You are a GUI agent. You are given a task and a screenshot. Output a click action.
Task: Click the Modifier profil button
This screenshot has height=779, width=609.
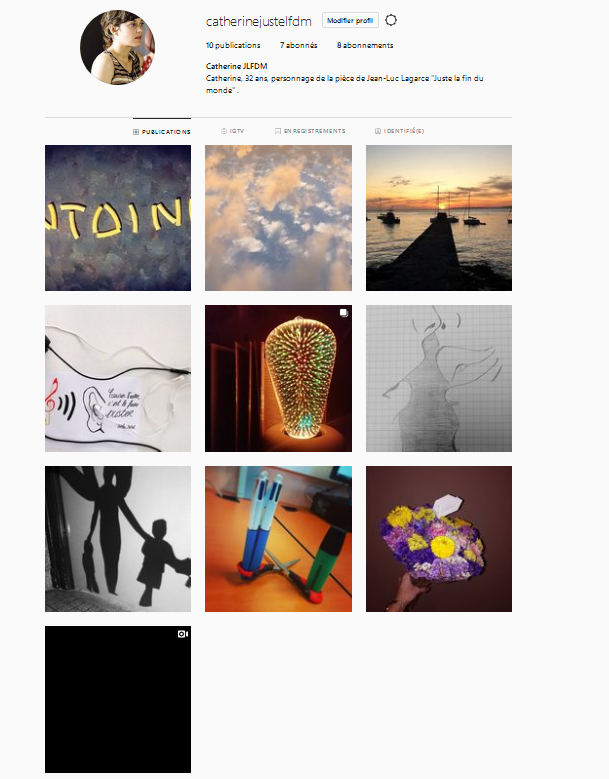(x=350, y=20)
